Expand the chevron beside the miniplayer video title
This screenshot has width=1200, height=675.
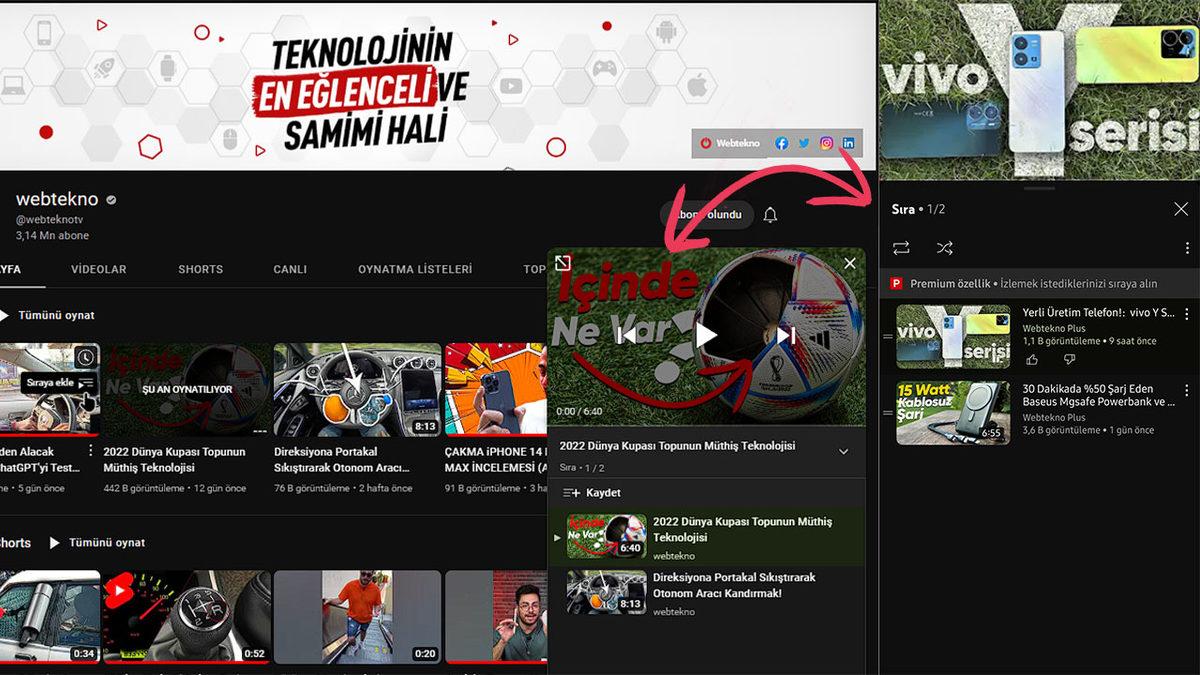pos(843,449)
